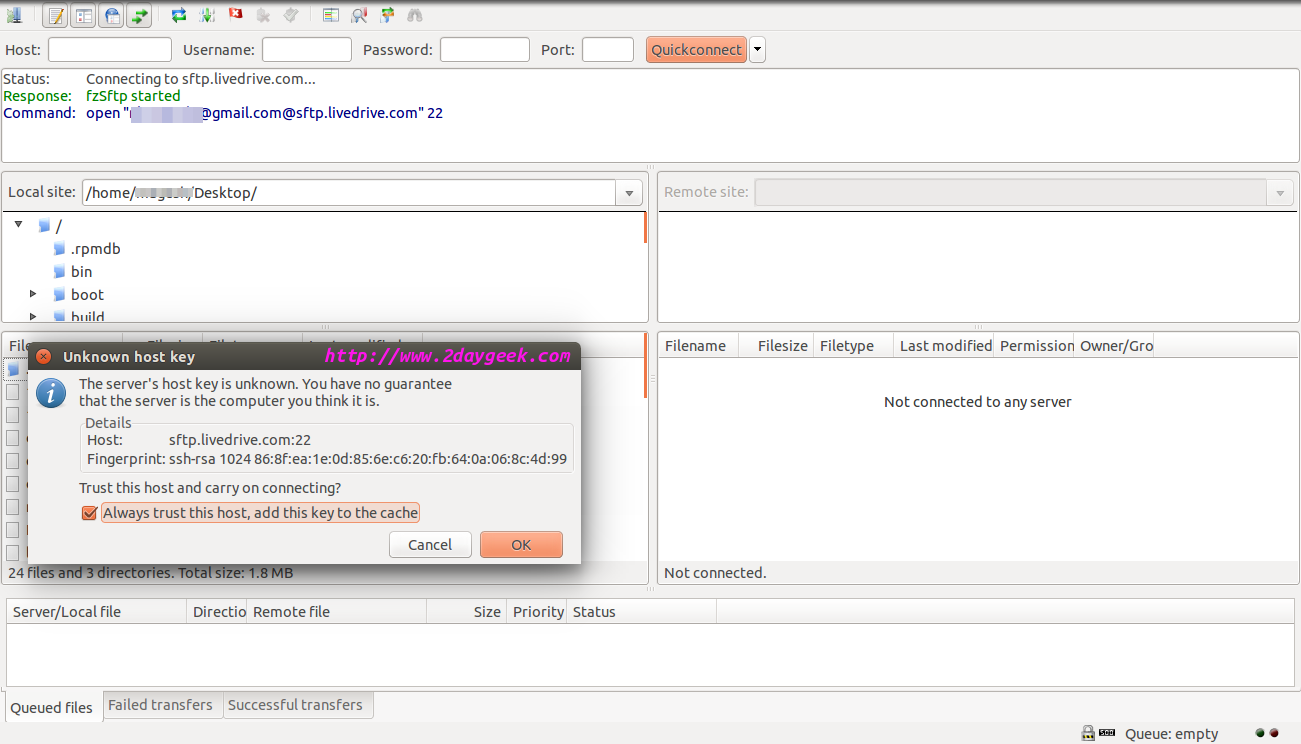1301x744 pixels.
Task: Toggle message log display icon
Action: pos(56,15)
